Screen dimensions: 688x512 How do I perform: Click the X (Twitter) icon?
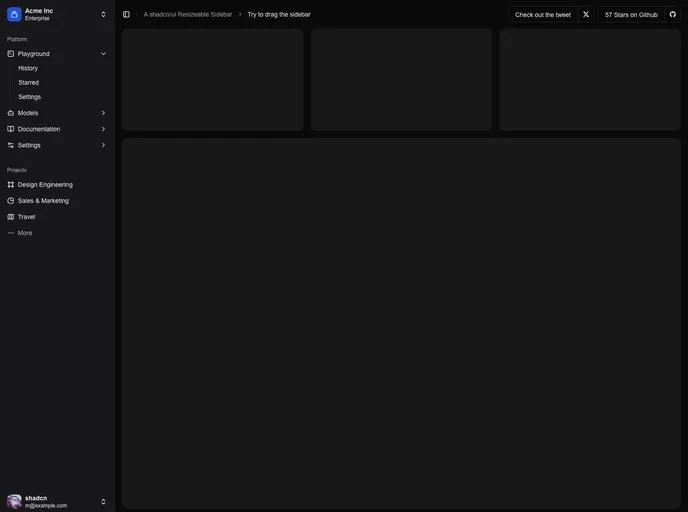pyautogui.click(x=586, y=14)
